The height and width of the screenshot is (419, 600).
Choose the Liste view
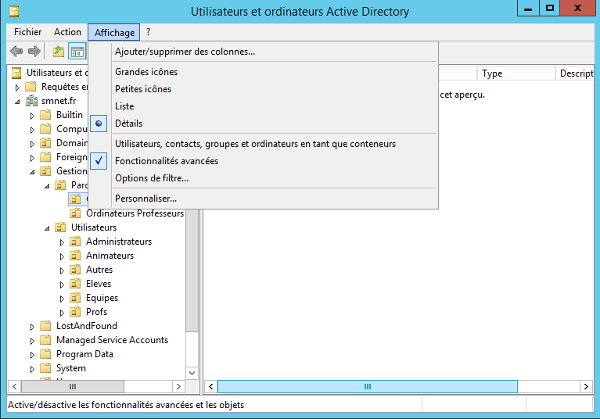coord(263,106)
